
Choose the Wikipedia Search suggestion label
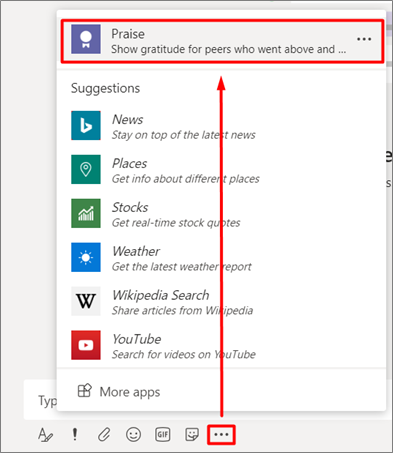coord(161,295)
